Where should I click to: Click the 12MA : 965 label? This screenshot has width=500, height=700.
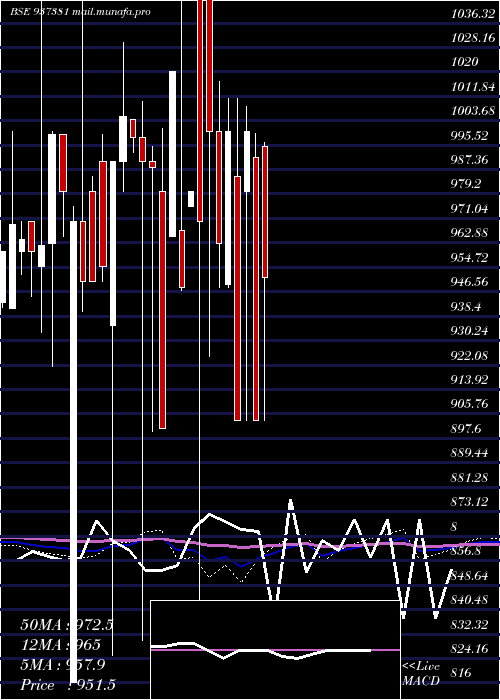[60, 645]
